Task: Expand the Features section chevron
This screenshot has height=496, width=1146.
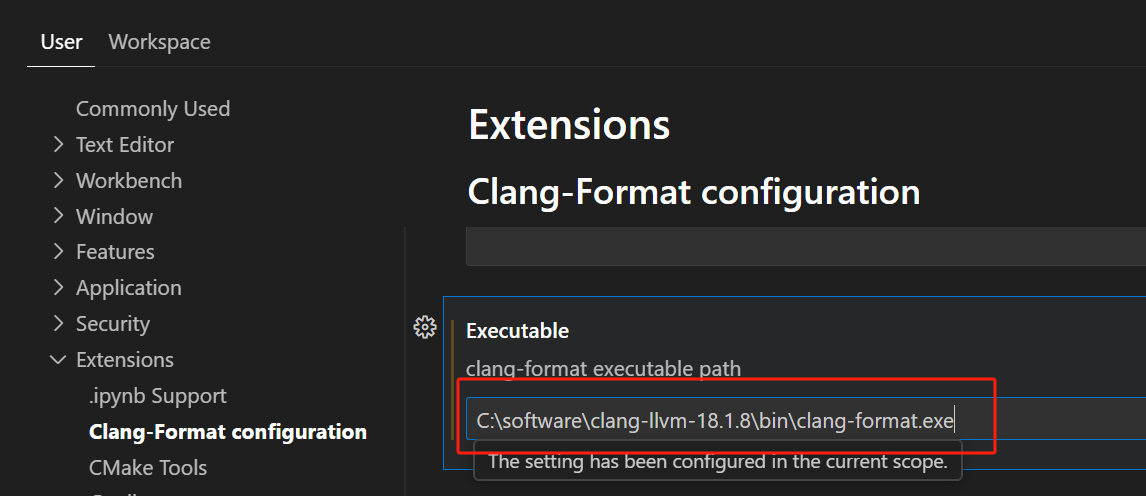Action: point(58,252)
